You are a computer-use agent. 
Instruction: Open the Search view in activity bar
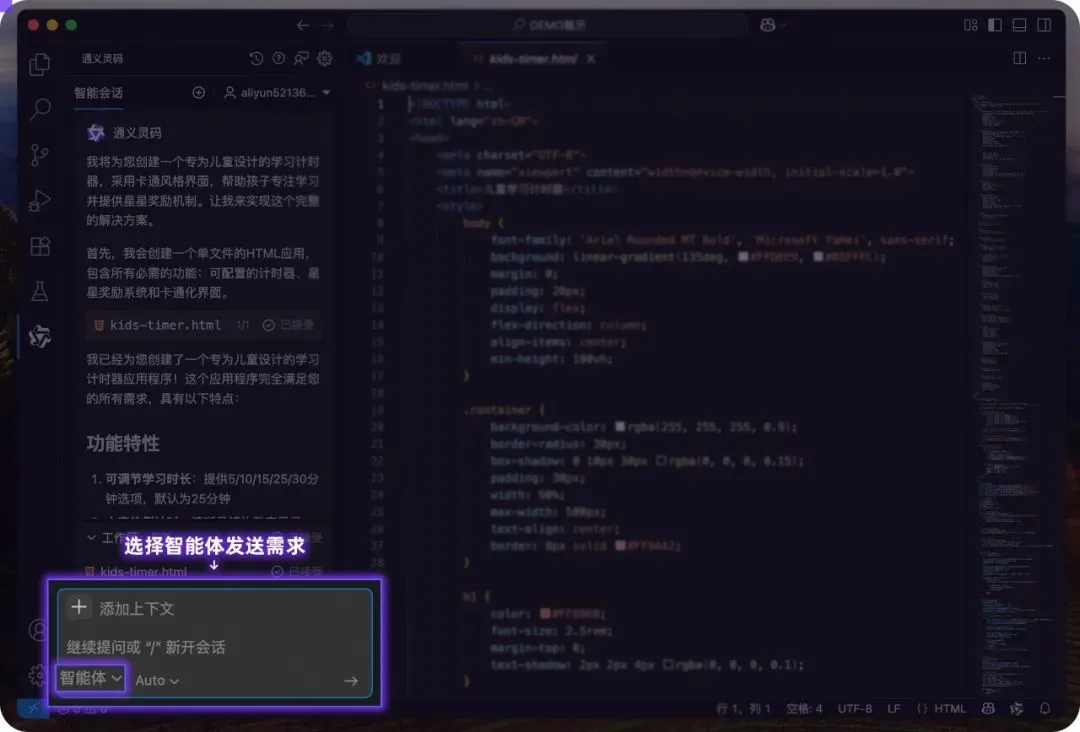tap(40, 109)
